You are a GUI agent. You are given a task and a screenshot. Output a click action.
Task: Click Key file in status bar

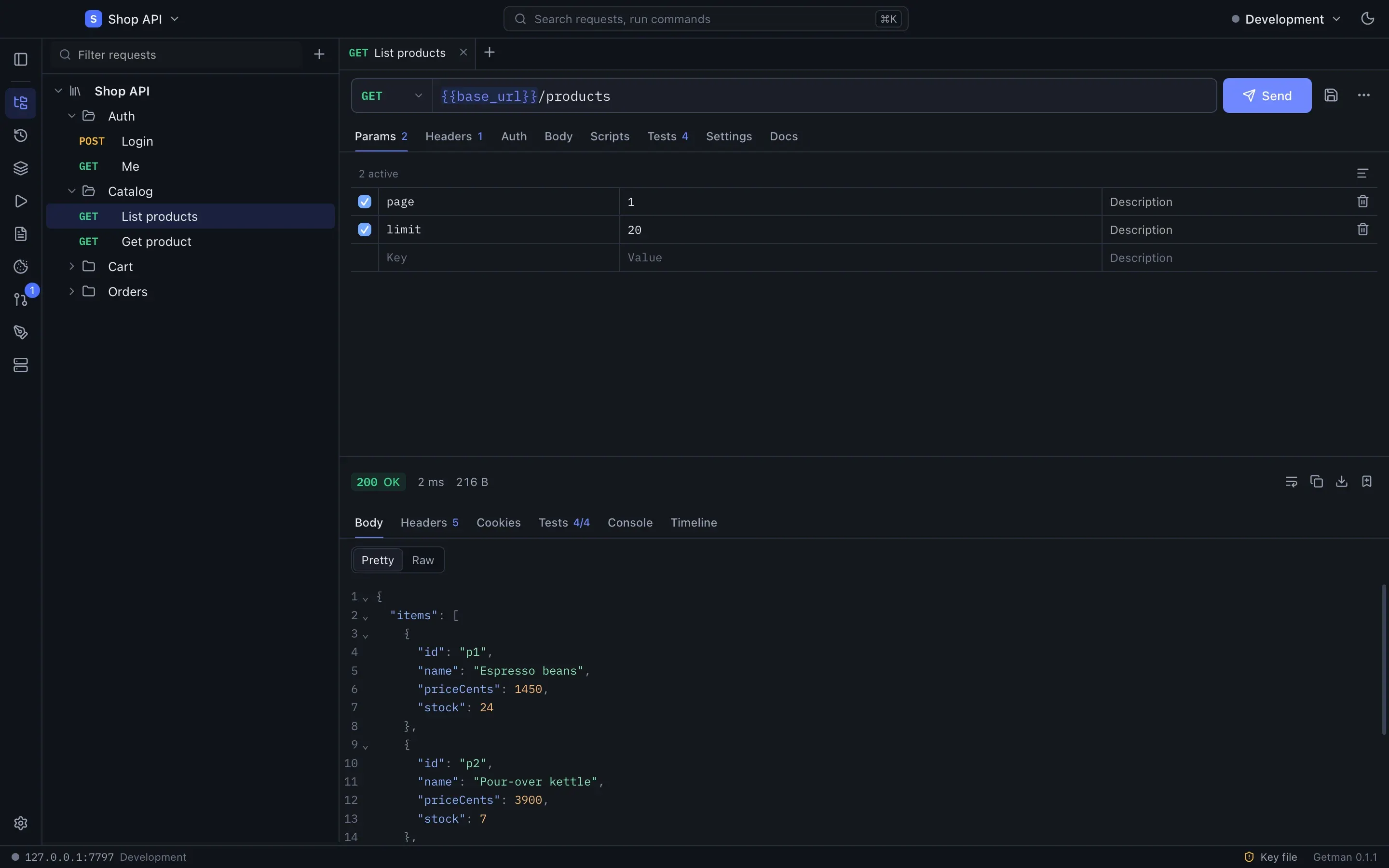tap(1270, 857)
